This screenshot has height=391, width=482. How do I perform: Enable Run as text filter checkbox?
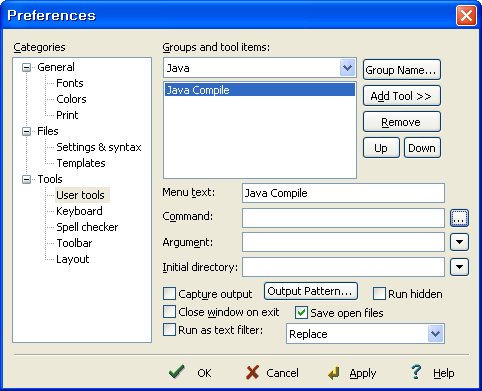click(169, 330)
